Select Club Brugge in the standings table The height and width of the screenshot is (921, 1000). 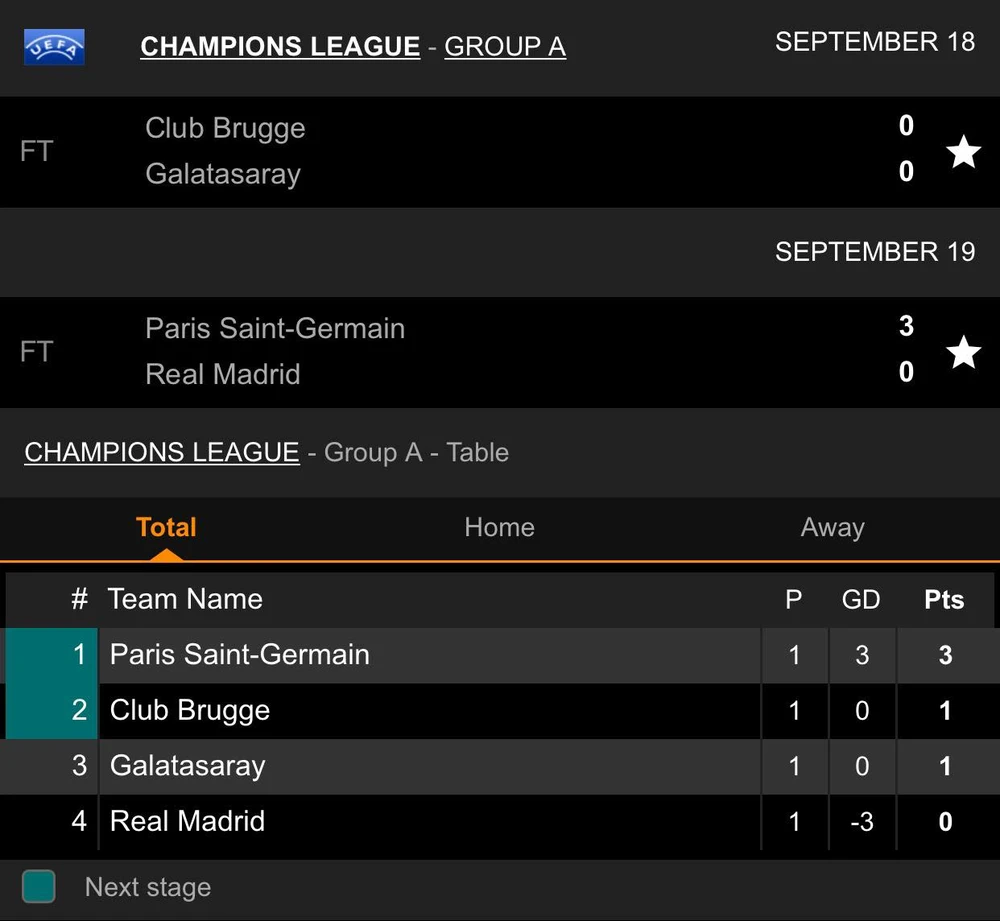point(190,711)
